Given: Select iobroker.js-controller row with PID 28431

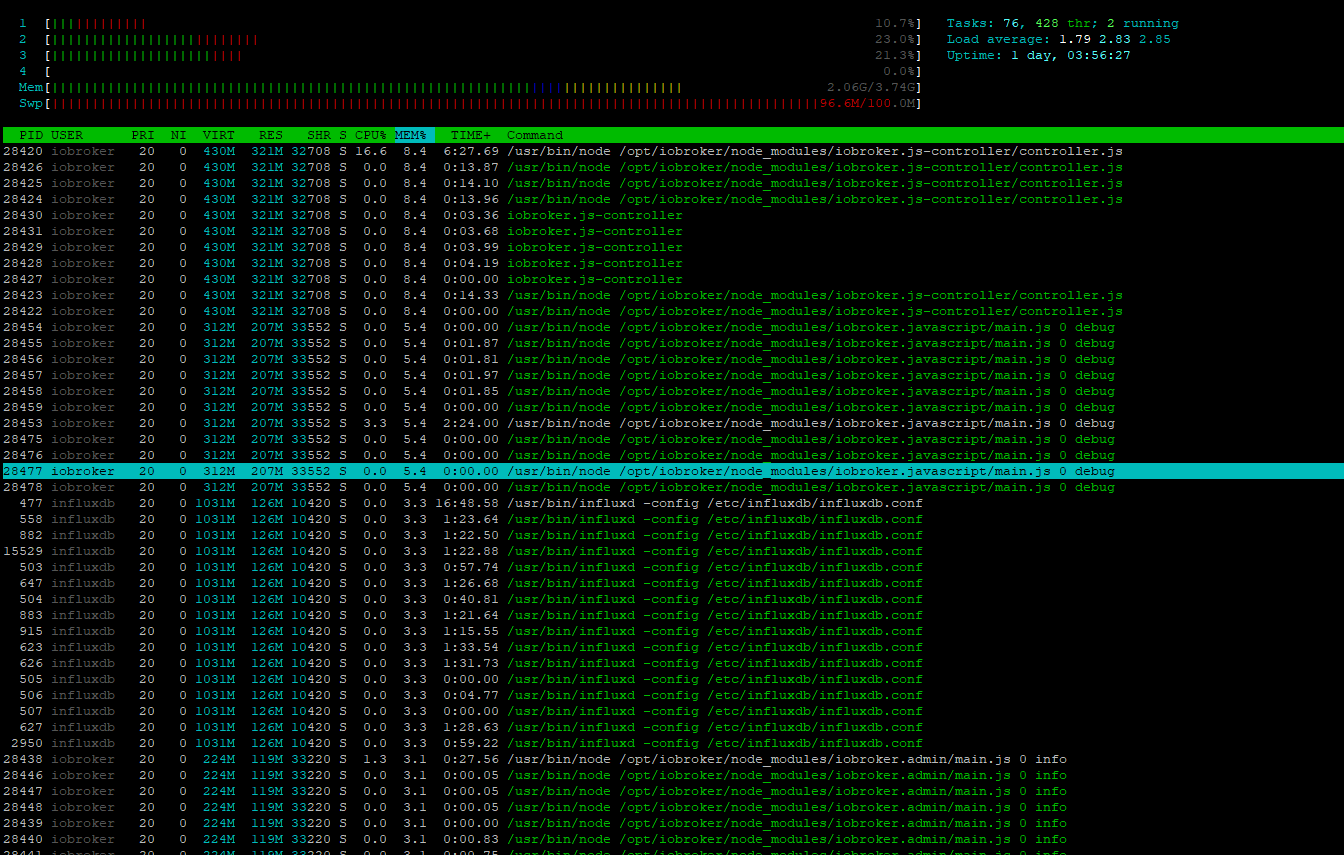Looking at the screenshot, I should click(x=672, y=231).
